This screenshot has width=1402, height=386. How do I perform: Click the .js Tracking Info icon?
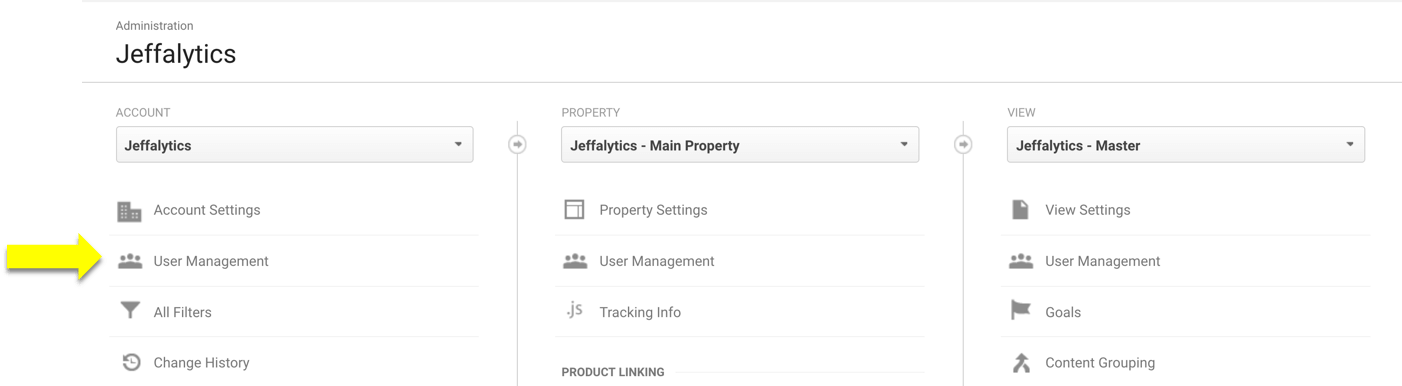(x=574, y=311)
